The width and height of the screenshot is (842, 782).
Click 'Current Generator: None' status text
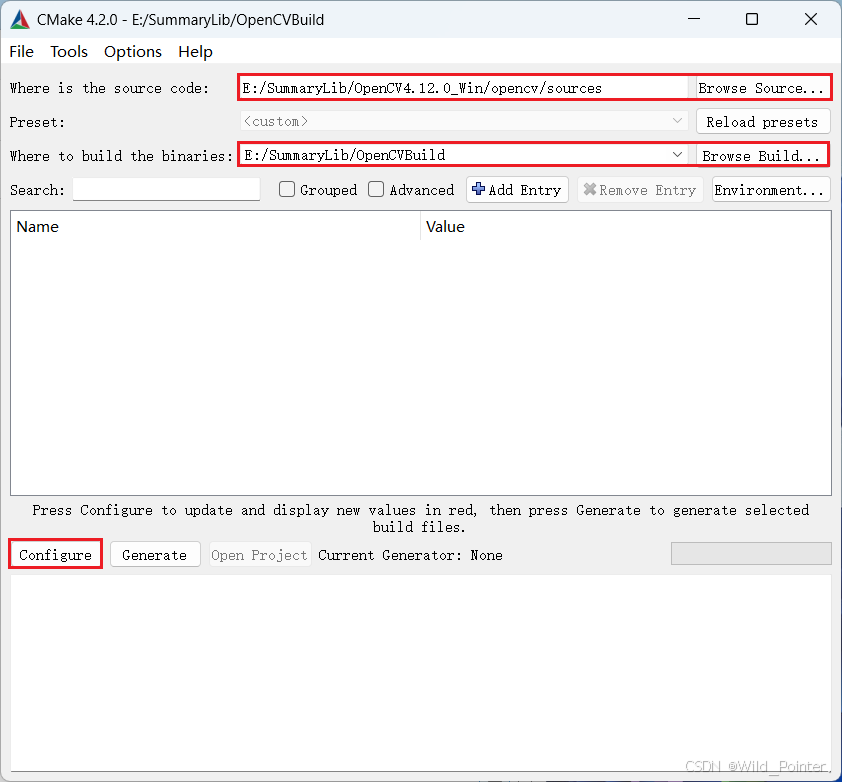pyautogui.click(x=410, y=555)
